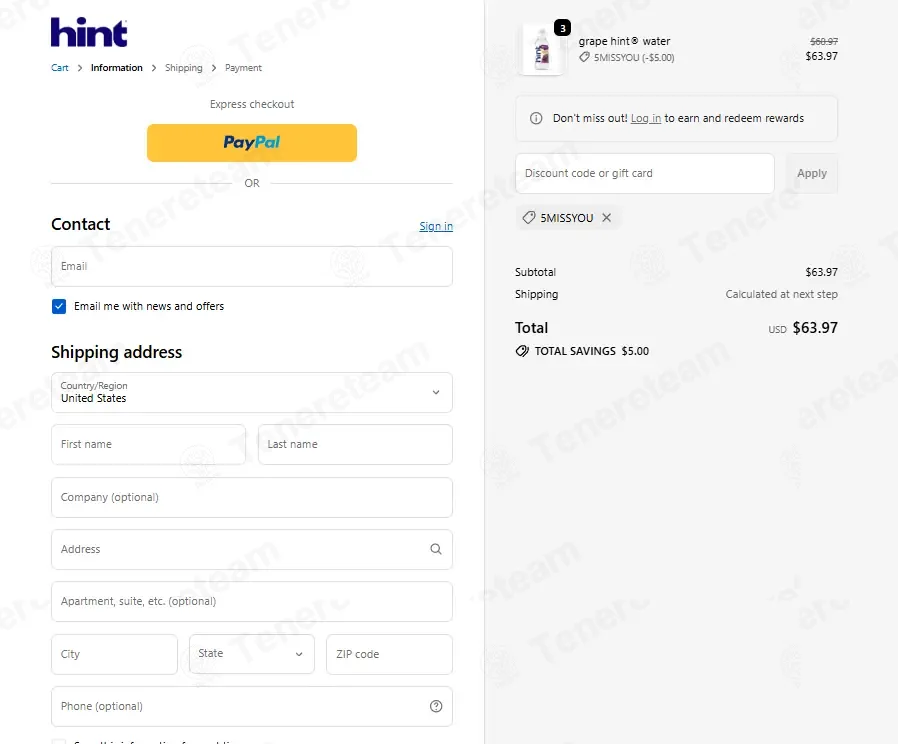The height and width of the screenshot is (744, 898).
Task: Click the hint logo
Action: [89, 32]
